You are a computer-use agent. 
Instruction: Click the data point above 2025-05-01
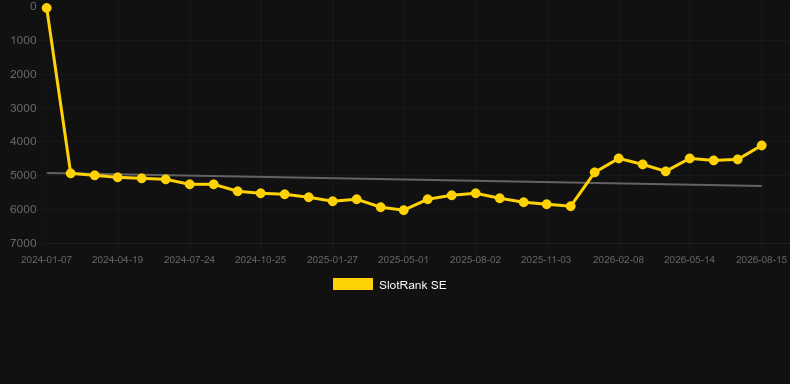click(404, 210)
